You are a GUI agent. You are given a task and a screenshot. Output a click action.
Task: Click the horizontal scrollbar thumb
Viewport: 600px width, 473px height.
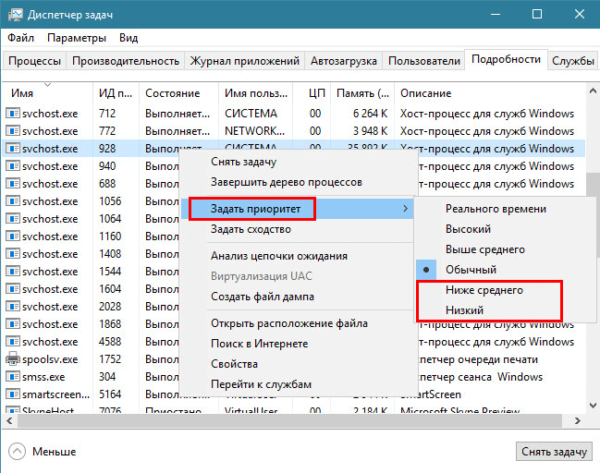click(x=290, y=421)
